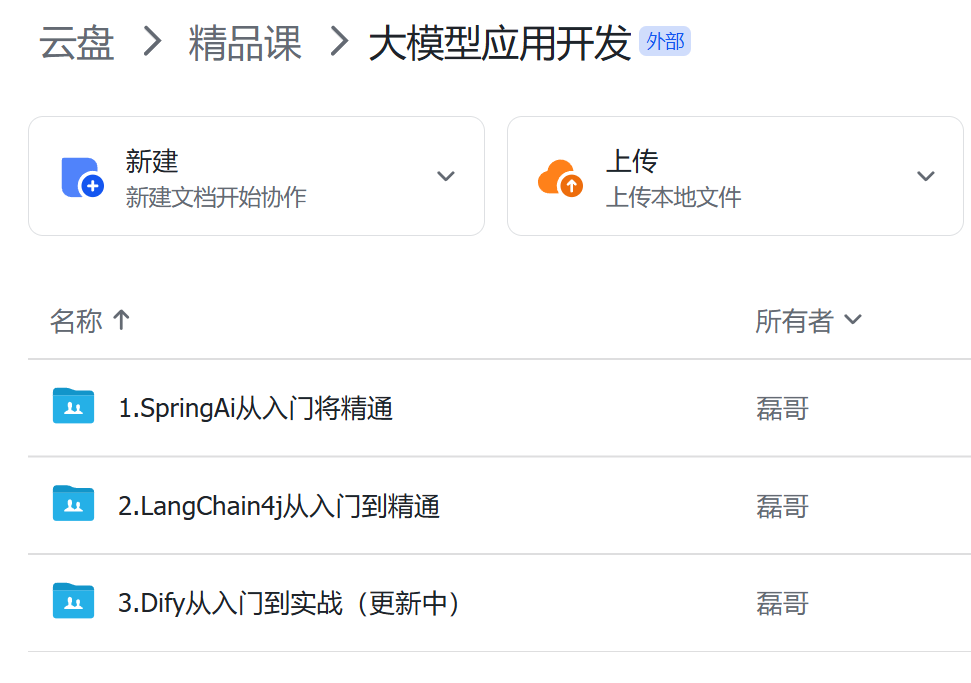This screenshot has height=683, width=971.
Task: Open 2.LangChain4j从入门到精通 folder name
Action: 279,507
